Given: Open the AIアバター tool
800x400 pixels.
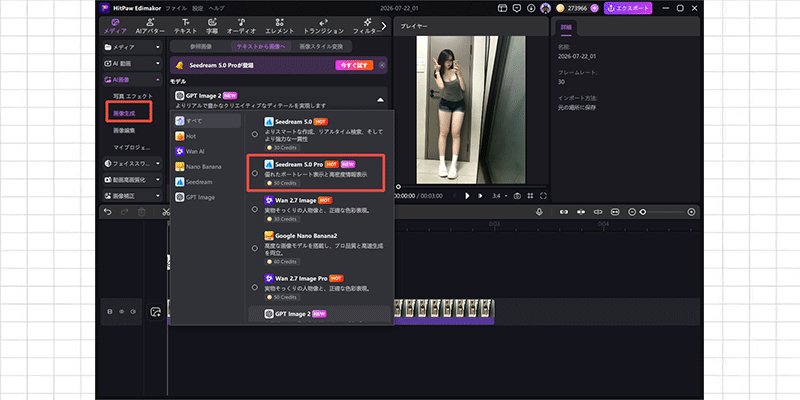Looking at the screenshot, I should pyautogui.click(x=150, y=26).
